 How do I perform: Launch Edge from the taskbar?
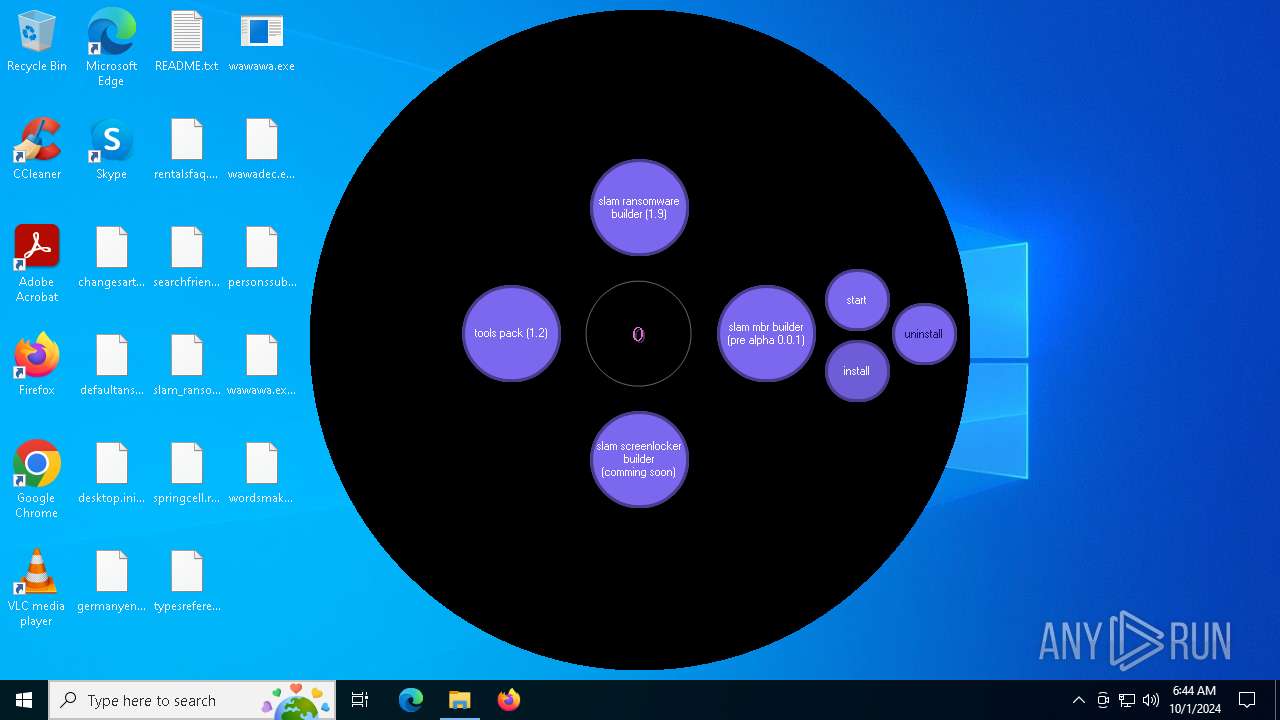point(411,700)
